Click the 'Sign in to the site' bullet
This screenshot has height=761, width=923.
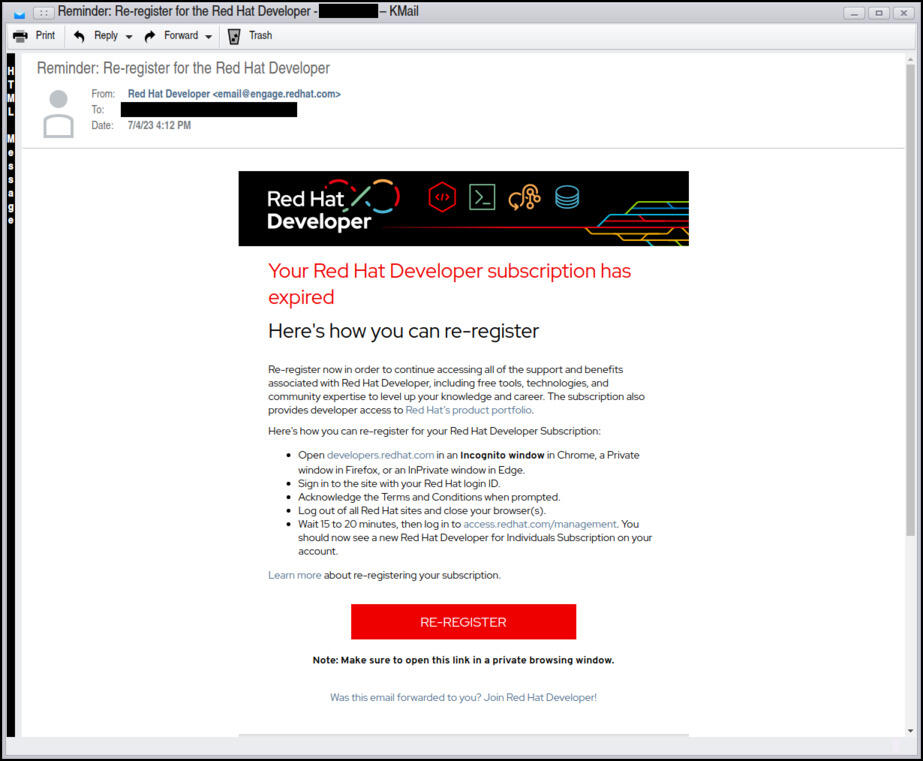[399, 484]
